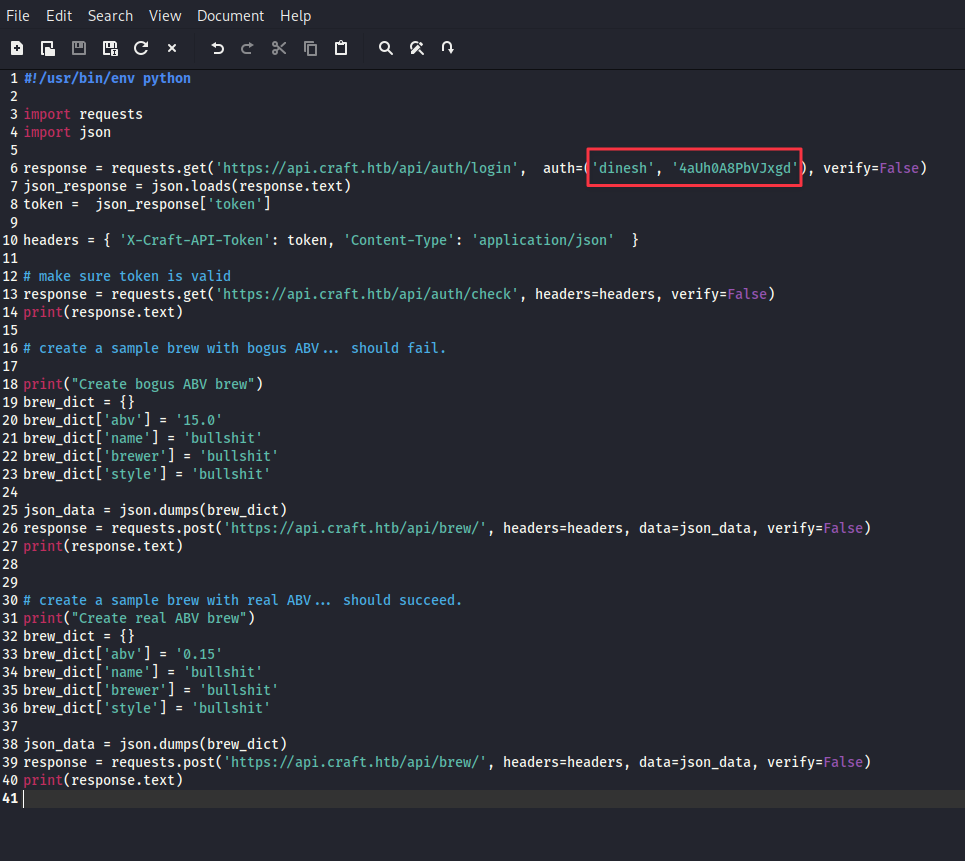Click the "Create bogus ABV brew" string
The image size is (965, 861).
point(163,385)
